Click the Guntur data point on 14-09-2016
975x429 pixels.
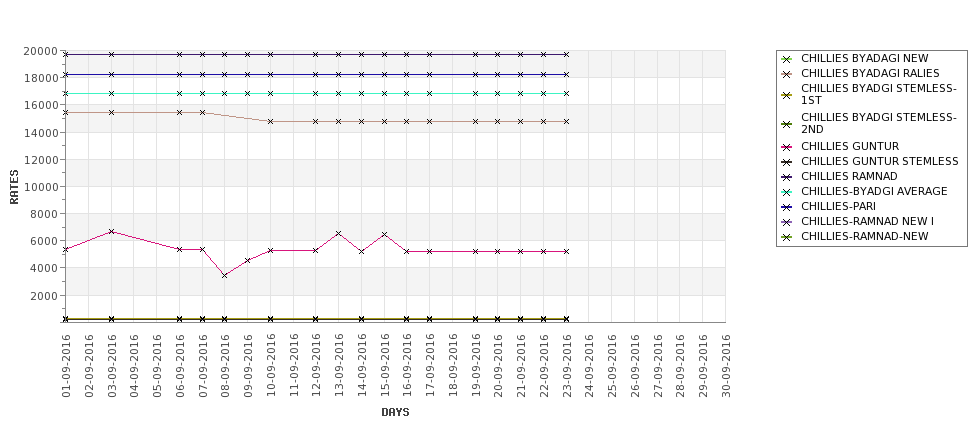(361, 252)
